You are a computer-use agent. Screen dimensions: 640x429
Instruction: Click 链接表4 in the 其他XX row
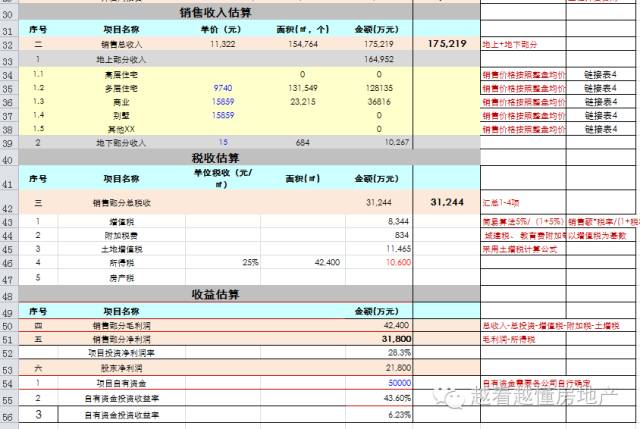tap(600, 129)
